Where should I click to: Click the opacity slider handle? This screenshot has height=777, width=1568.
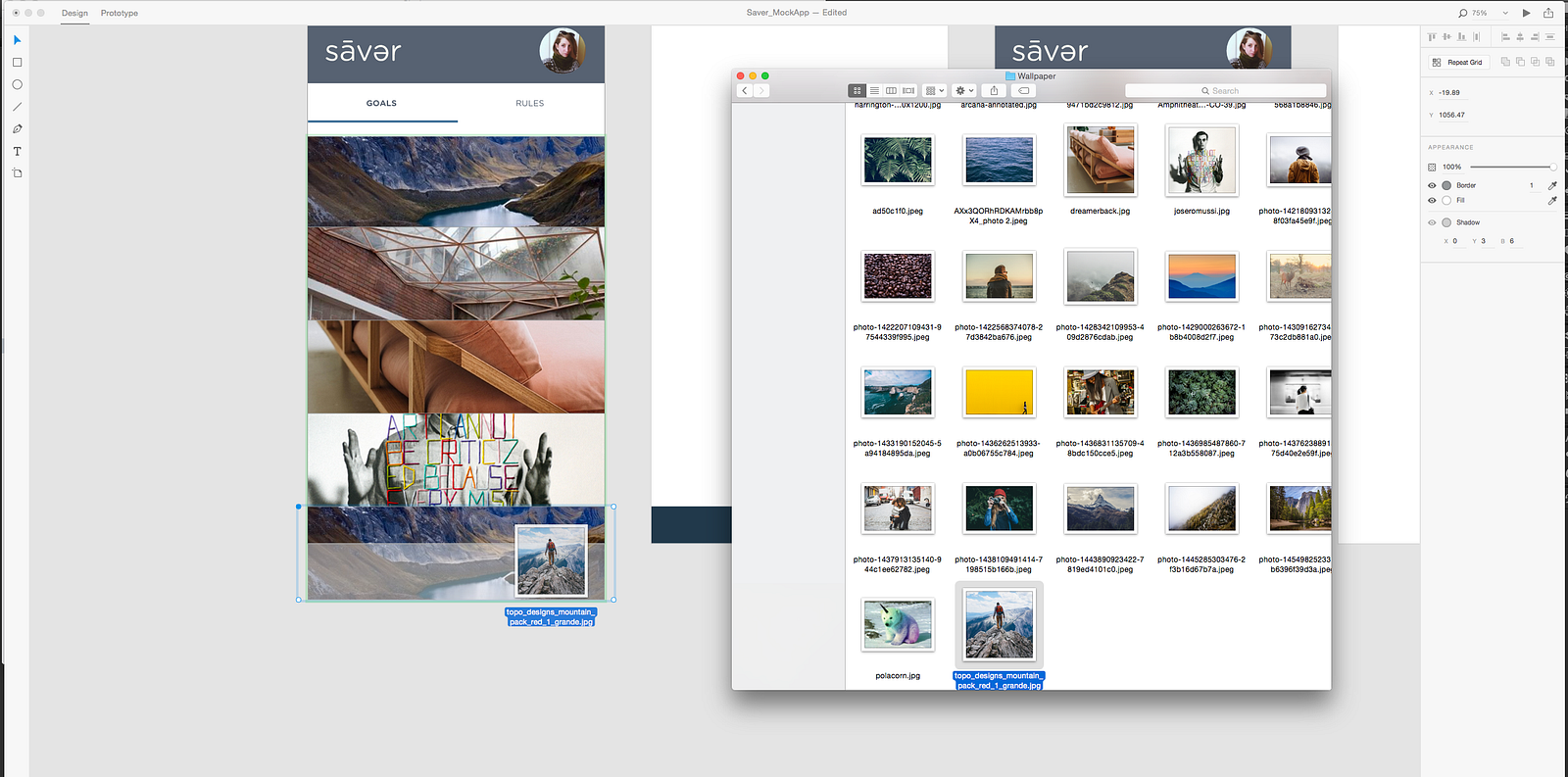pyautogui.click(x=1552, y=167)
